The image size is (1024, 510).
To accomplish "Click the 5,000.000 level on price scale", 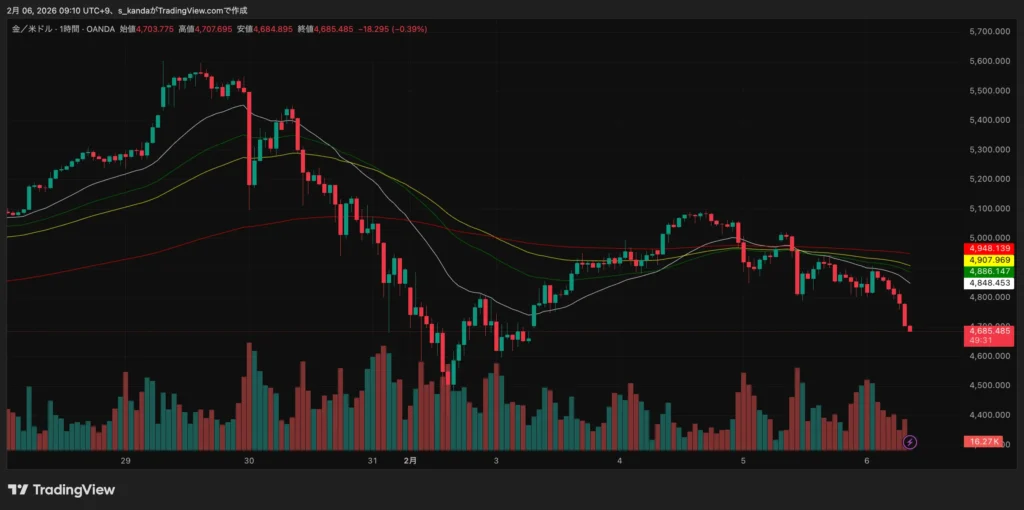I will [990, 238].
